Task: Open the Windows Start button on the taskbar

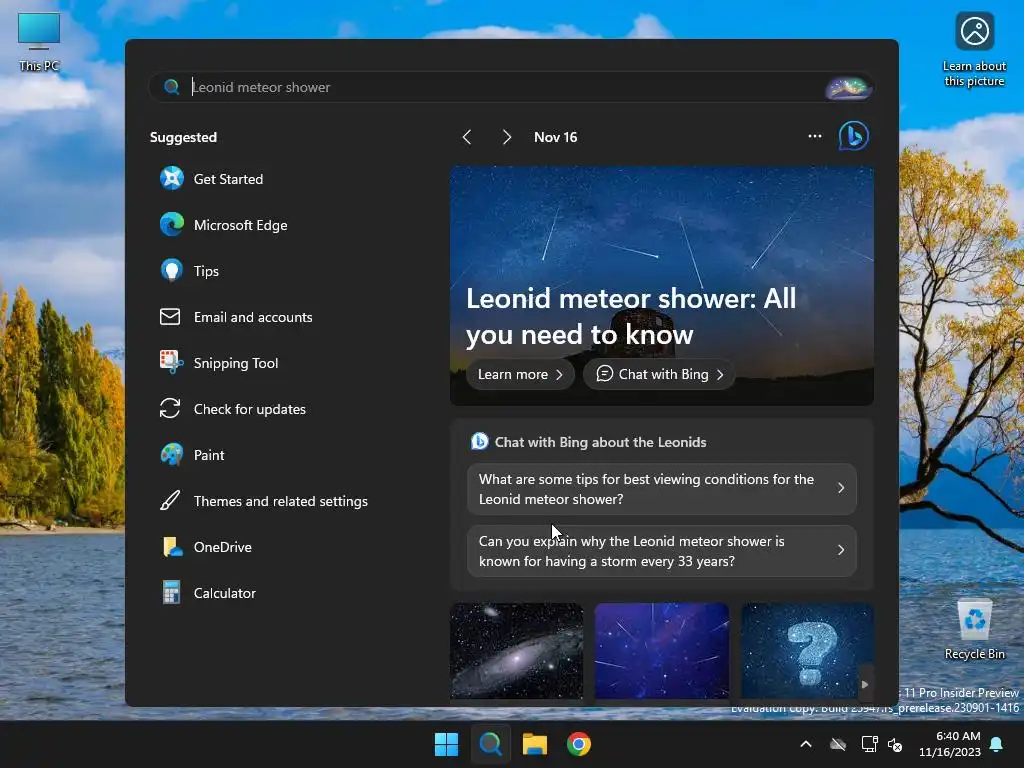Action: 447,744
